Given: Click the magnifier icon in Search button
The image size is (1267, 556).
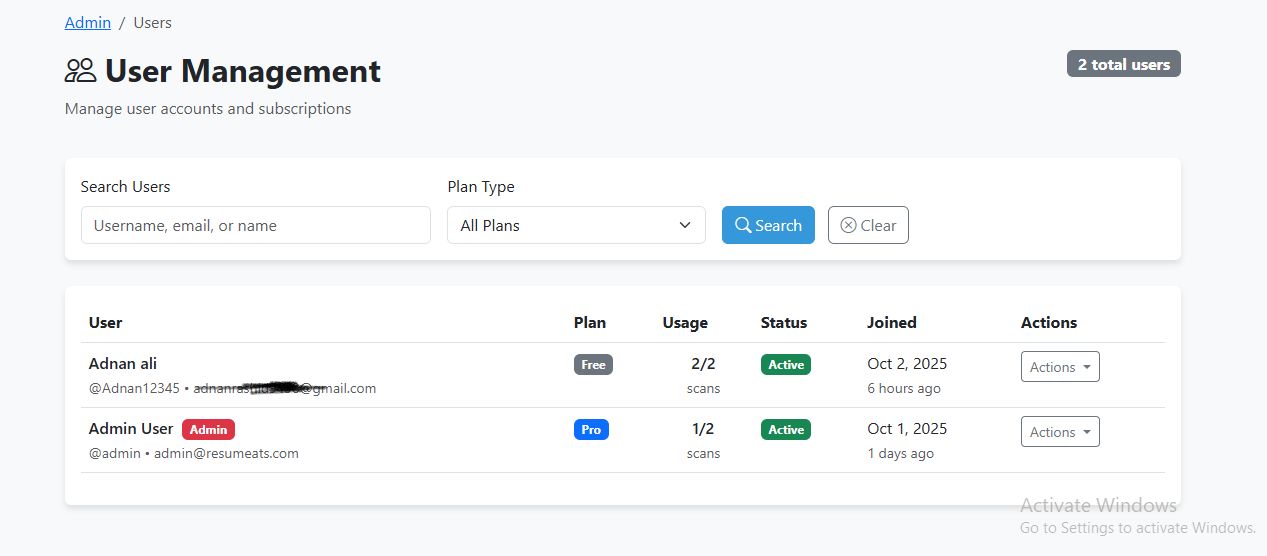Looking at the screenshot, I should tap(743, 225).
